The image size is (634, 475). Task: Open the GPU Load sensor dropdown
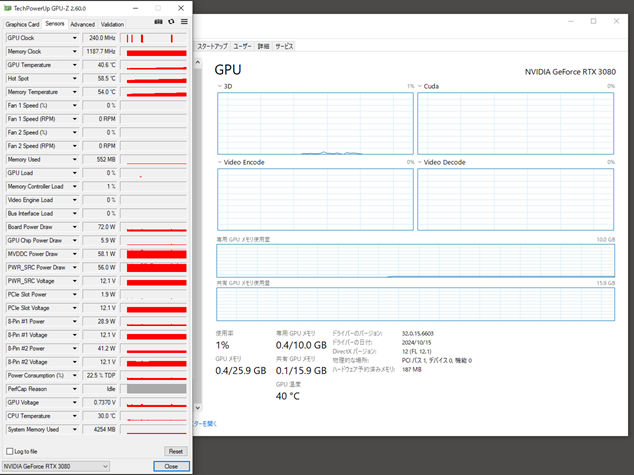[x=75, y=173]
